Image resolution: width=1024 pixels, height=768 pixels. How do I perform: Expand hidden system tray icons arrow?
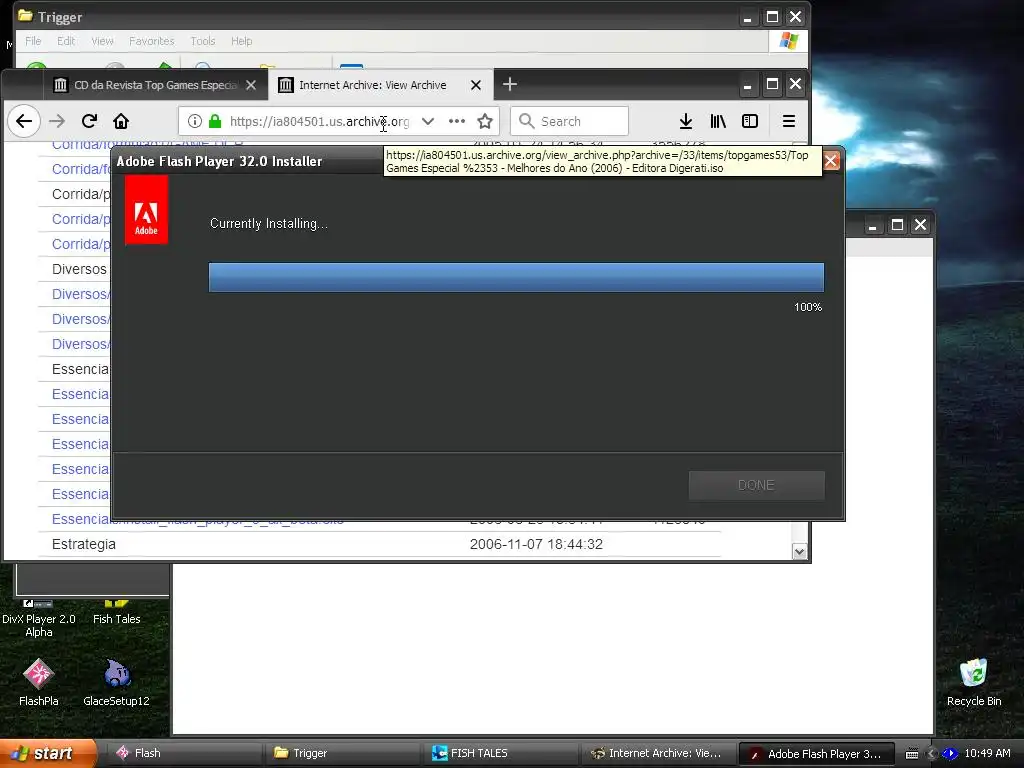[x=932, y=754]
